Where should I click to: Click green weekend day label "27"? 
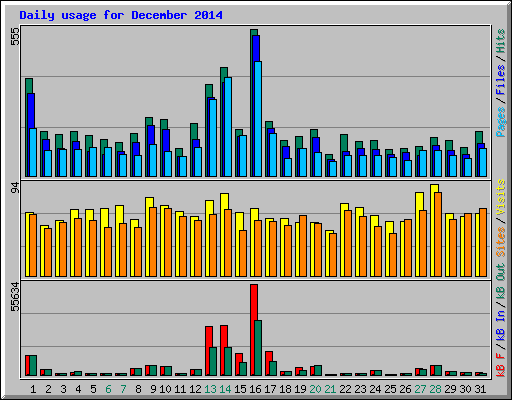click(x=420, y=389)
